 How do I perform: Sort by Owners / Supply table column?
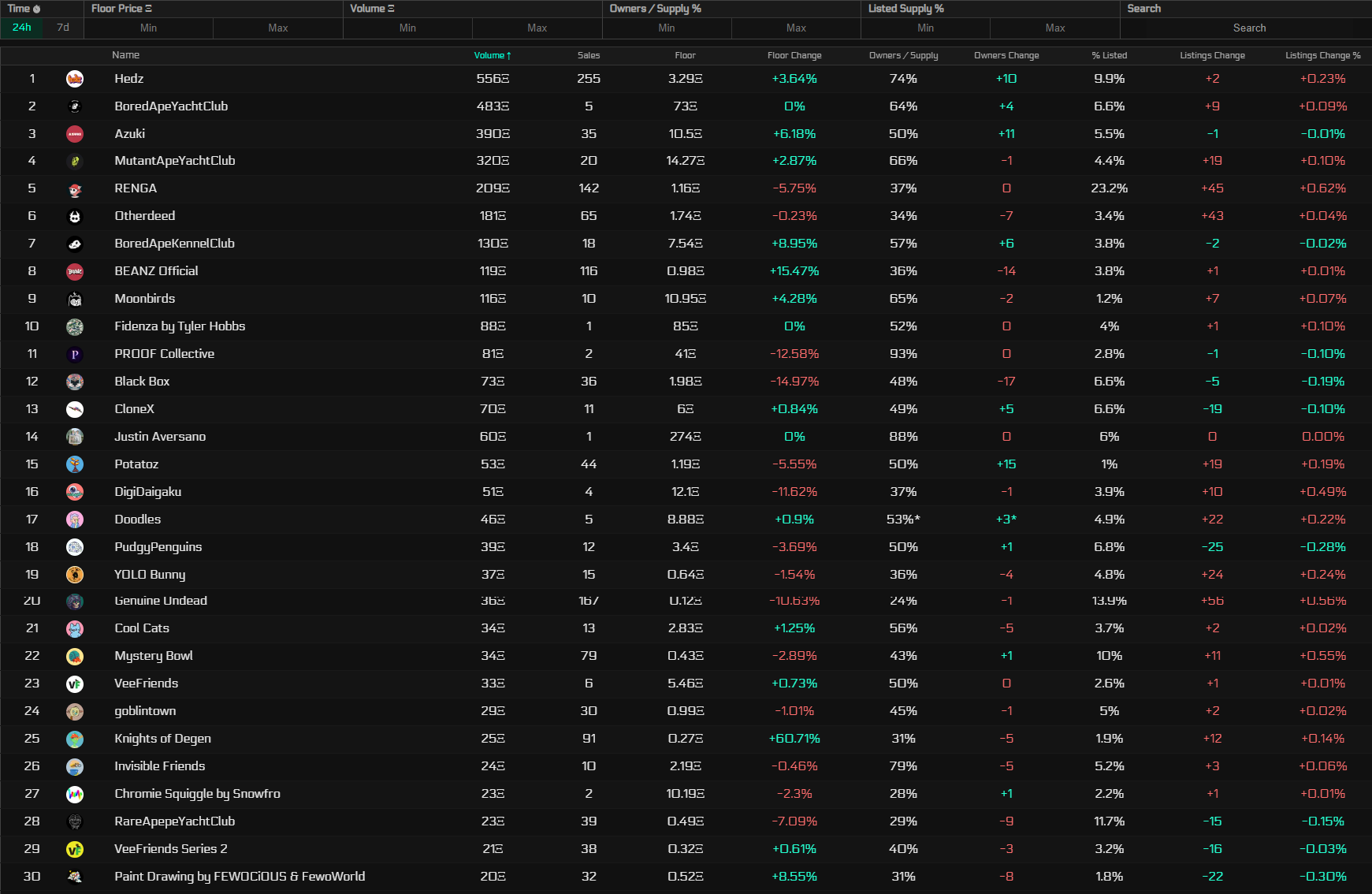click(904, 55)
